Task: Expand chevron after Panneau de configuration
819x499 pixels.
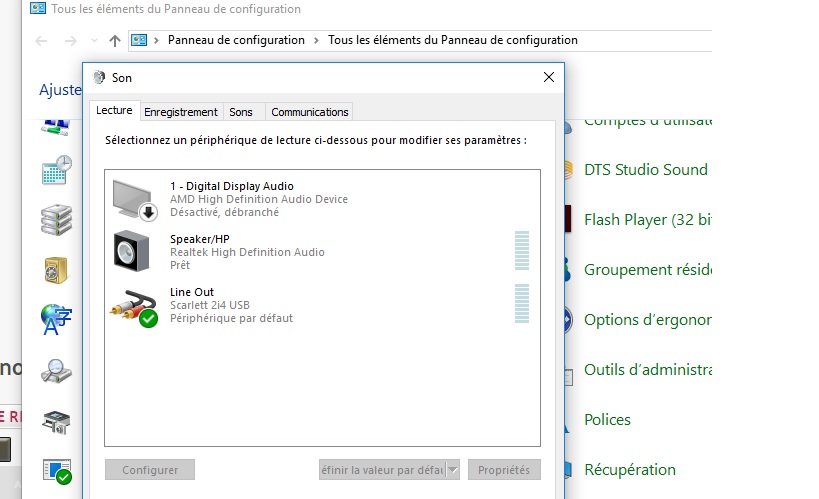Action: (316, 40)
